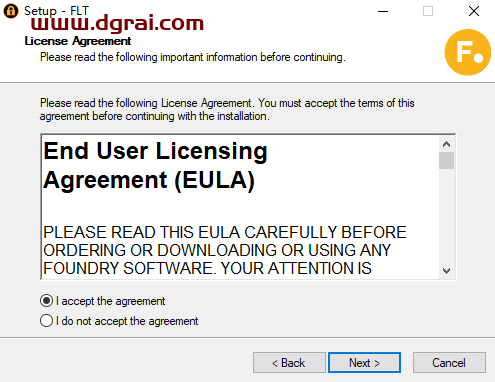The width and height of the screenshot is (495, 382).
Task: Click the license box scrollbar thumb
Action: pos(446,161)
